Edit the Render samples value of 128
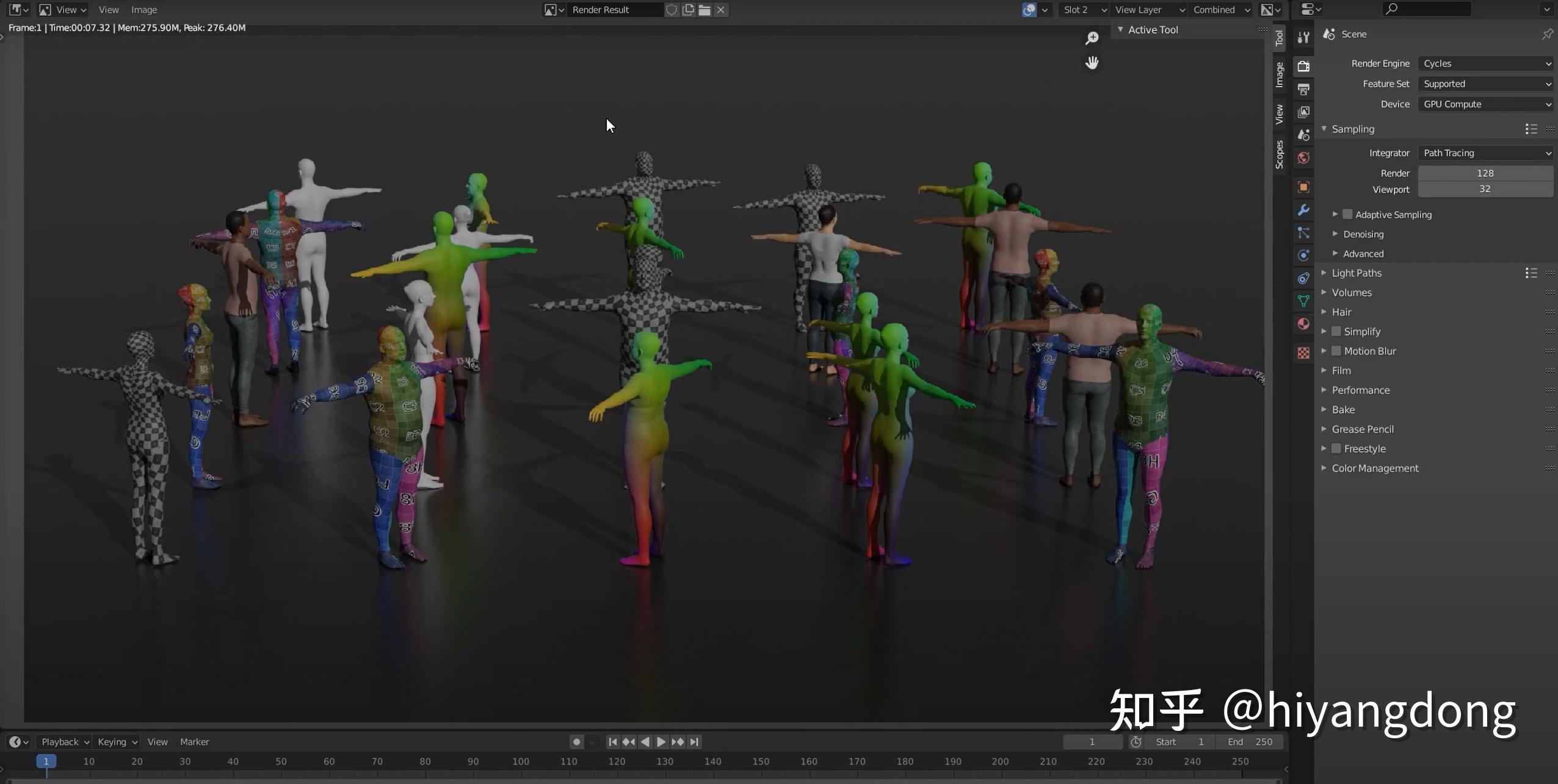 point(1485,173)
